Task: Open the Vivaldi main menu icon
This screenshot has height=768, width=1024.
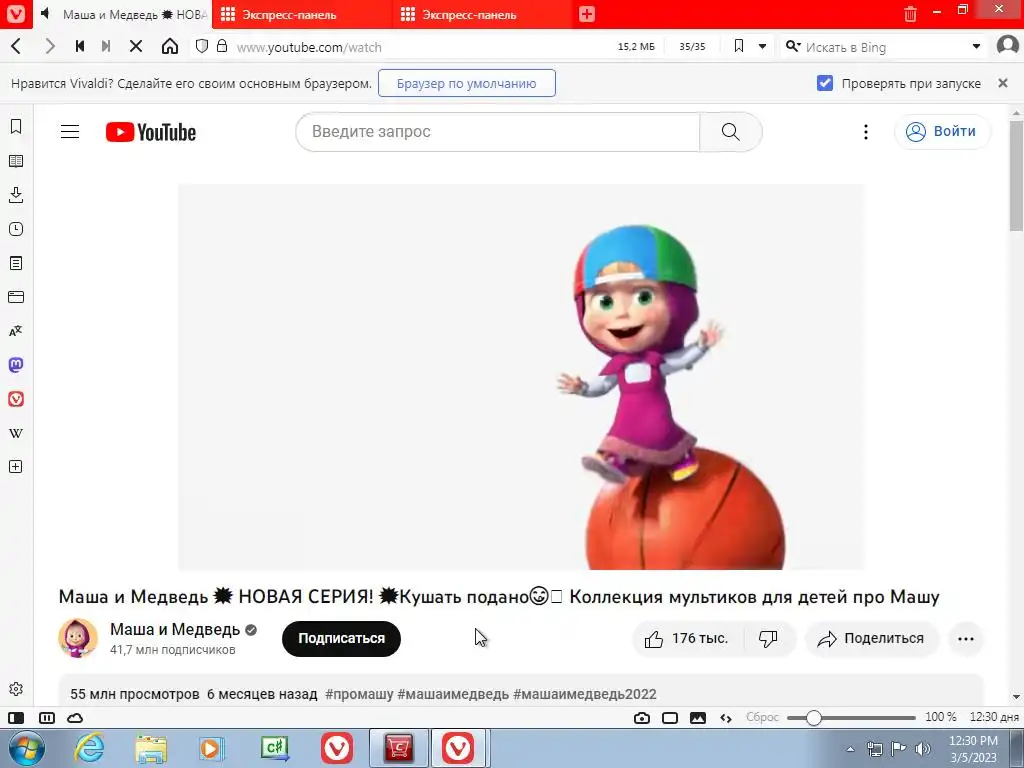Action: [x=16, y=14]
